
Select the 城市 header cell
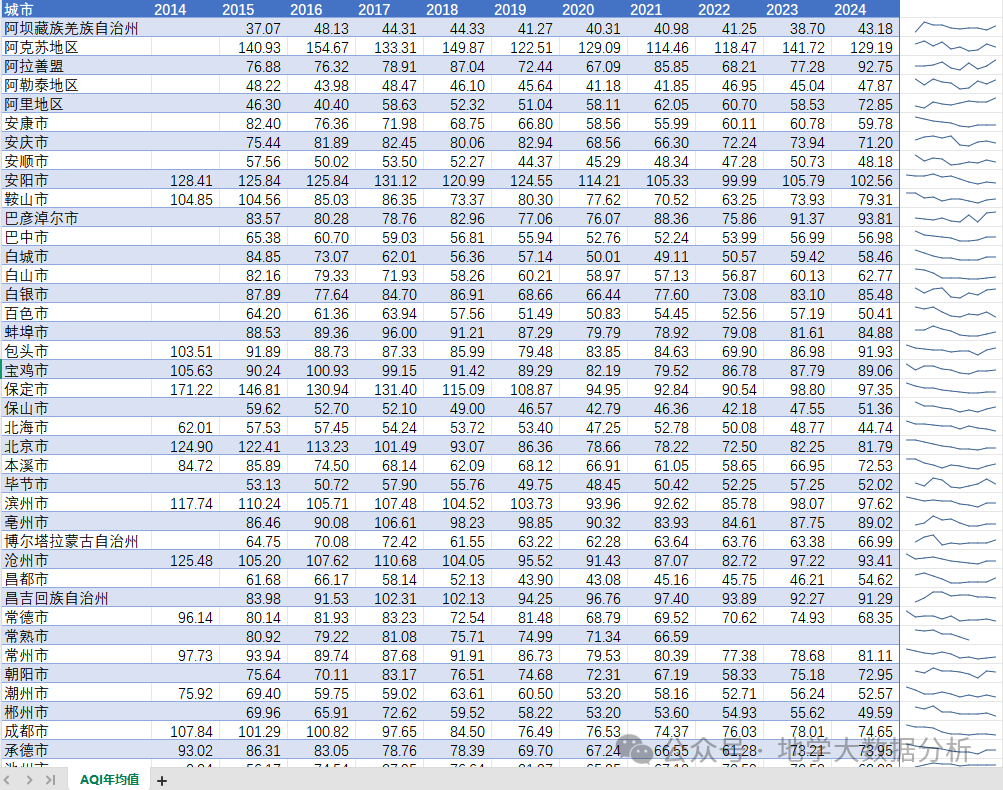76,9
